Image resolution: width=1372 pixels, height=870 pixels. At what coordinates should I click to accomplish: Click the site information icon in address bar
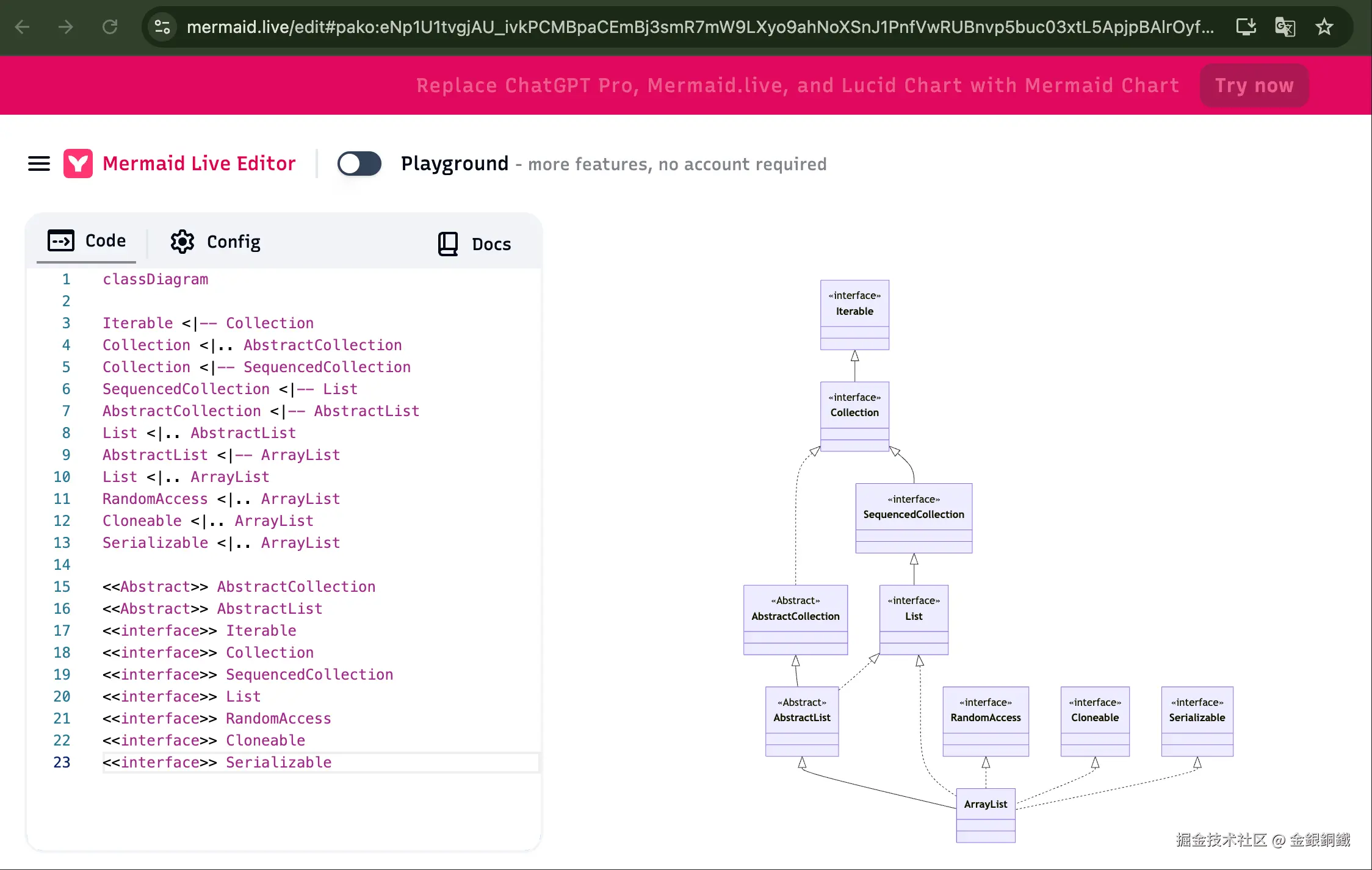click(x=162, y=27)
